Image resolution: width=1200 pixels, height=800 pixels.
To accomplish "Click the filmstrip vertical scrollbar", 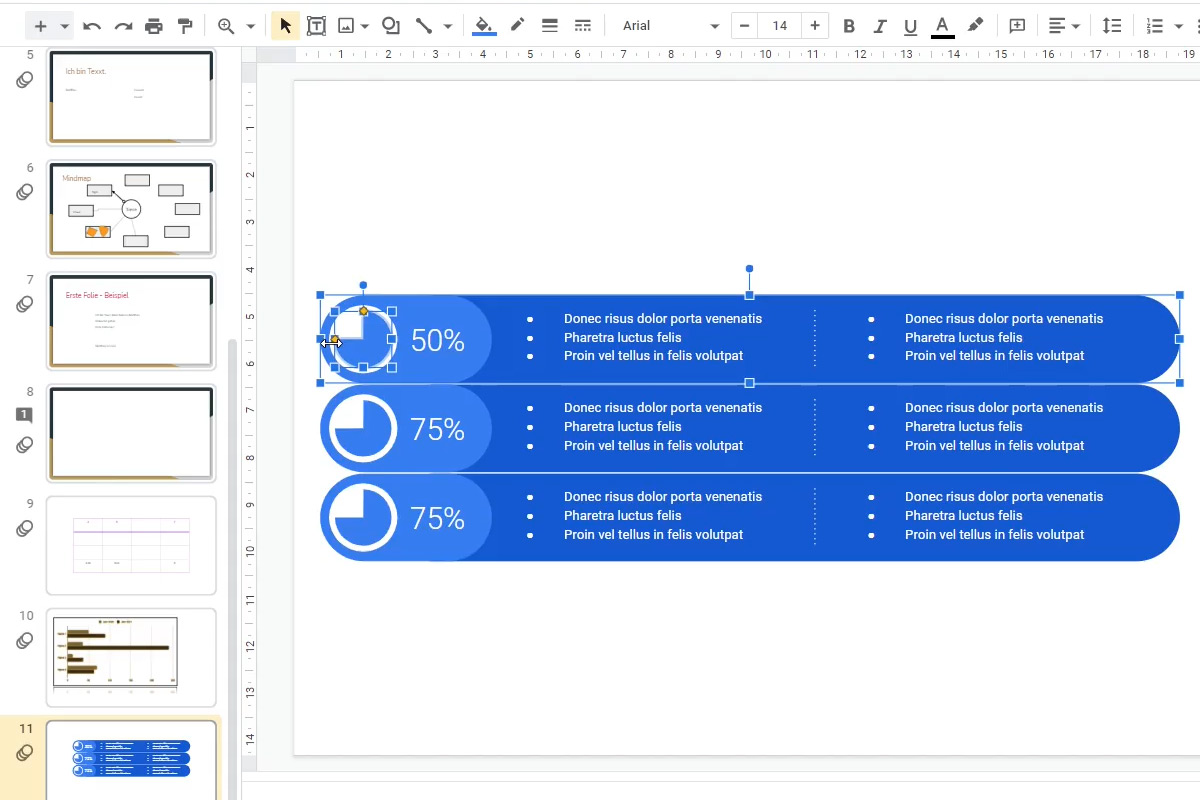I will [234, 568].
